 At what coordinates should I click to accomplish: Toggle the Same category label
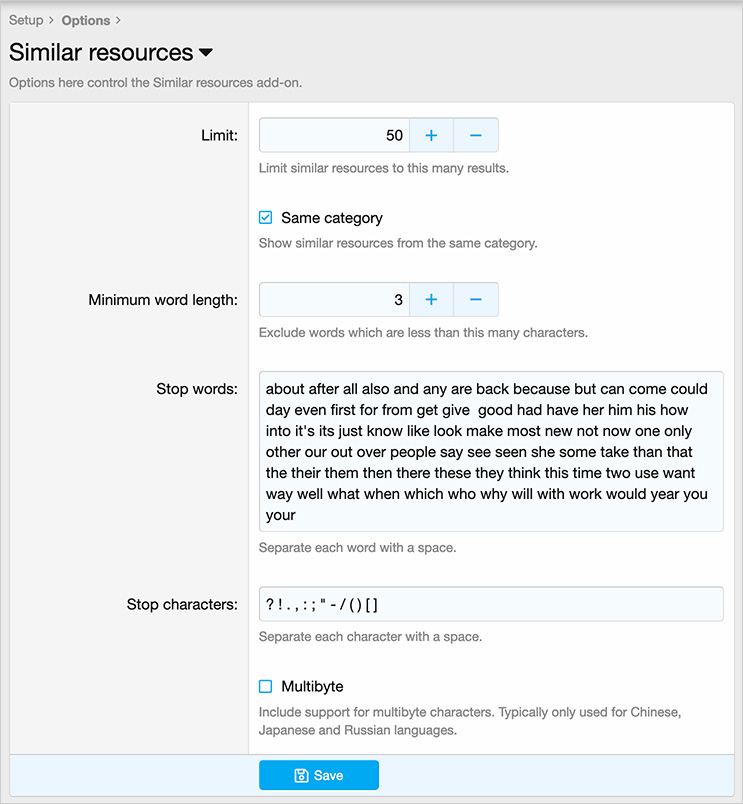click(x=332, y=218)
